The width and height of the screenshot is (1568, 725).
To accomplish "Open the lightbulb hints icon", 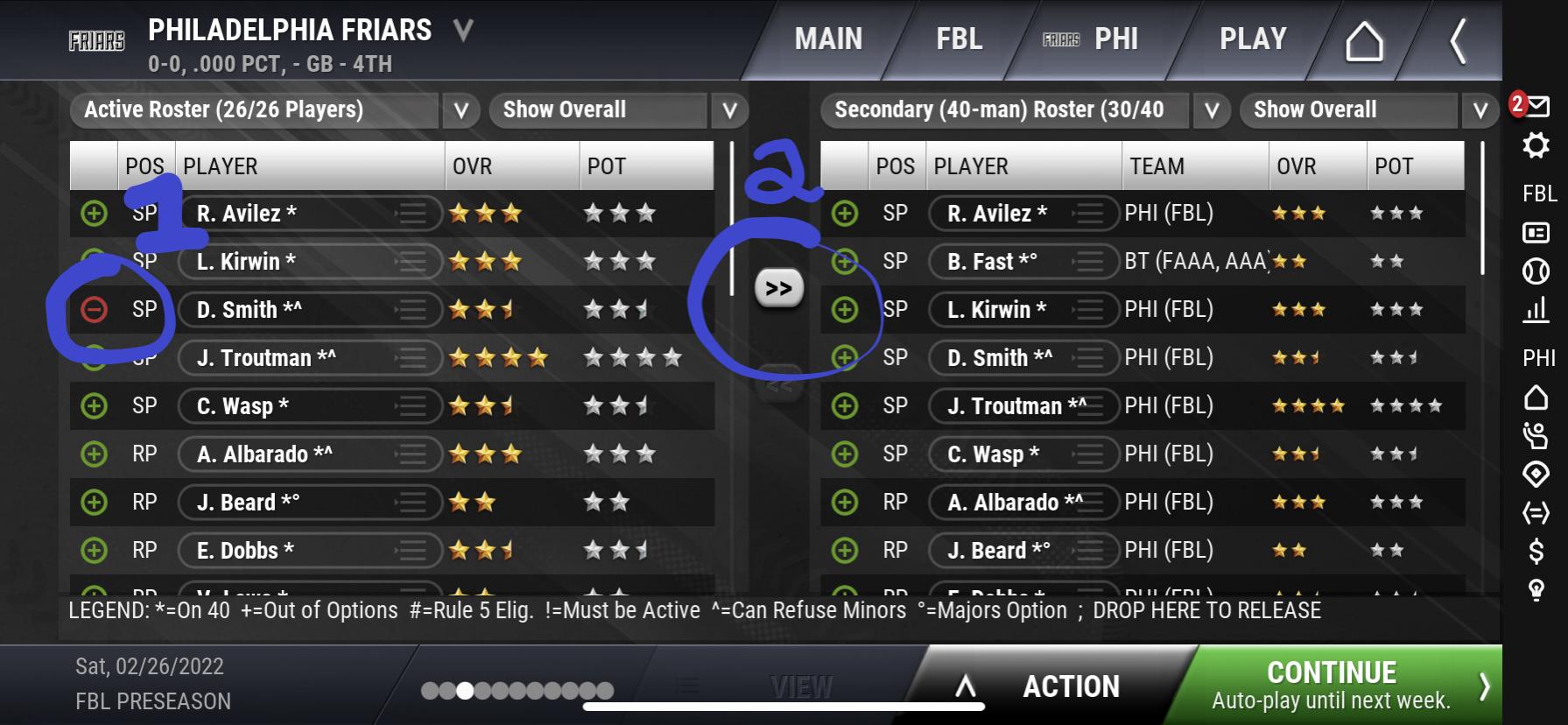I will (x=1536, y=590).
